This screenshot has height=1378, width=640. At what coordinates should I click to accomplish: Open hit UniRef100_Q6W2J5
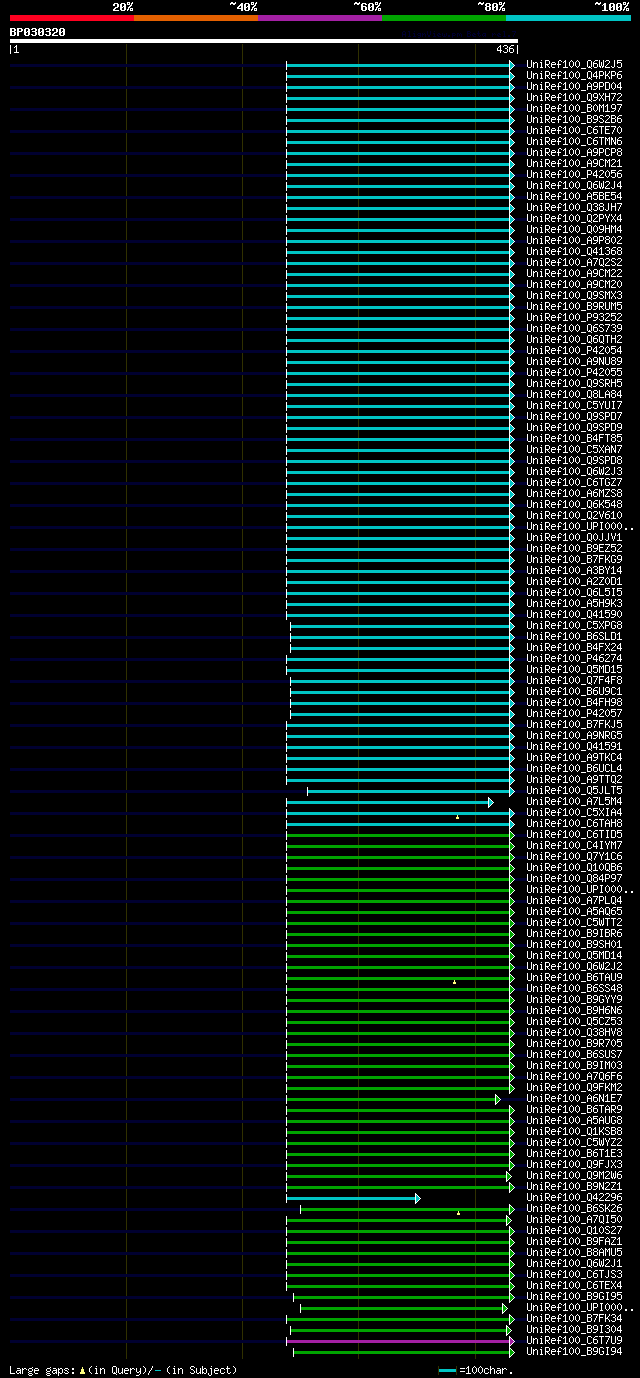(x=574, y=64)
